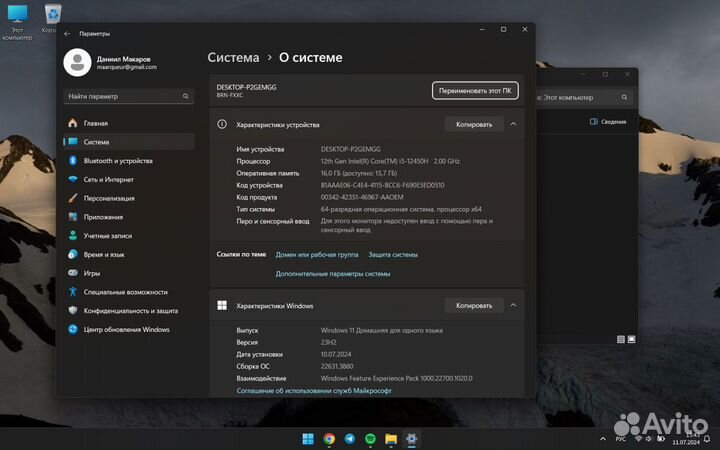Open the Recycle Bin desktop icon

(x=52, y=18)
